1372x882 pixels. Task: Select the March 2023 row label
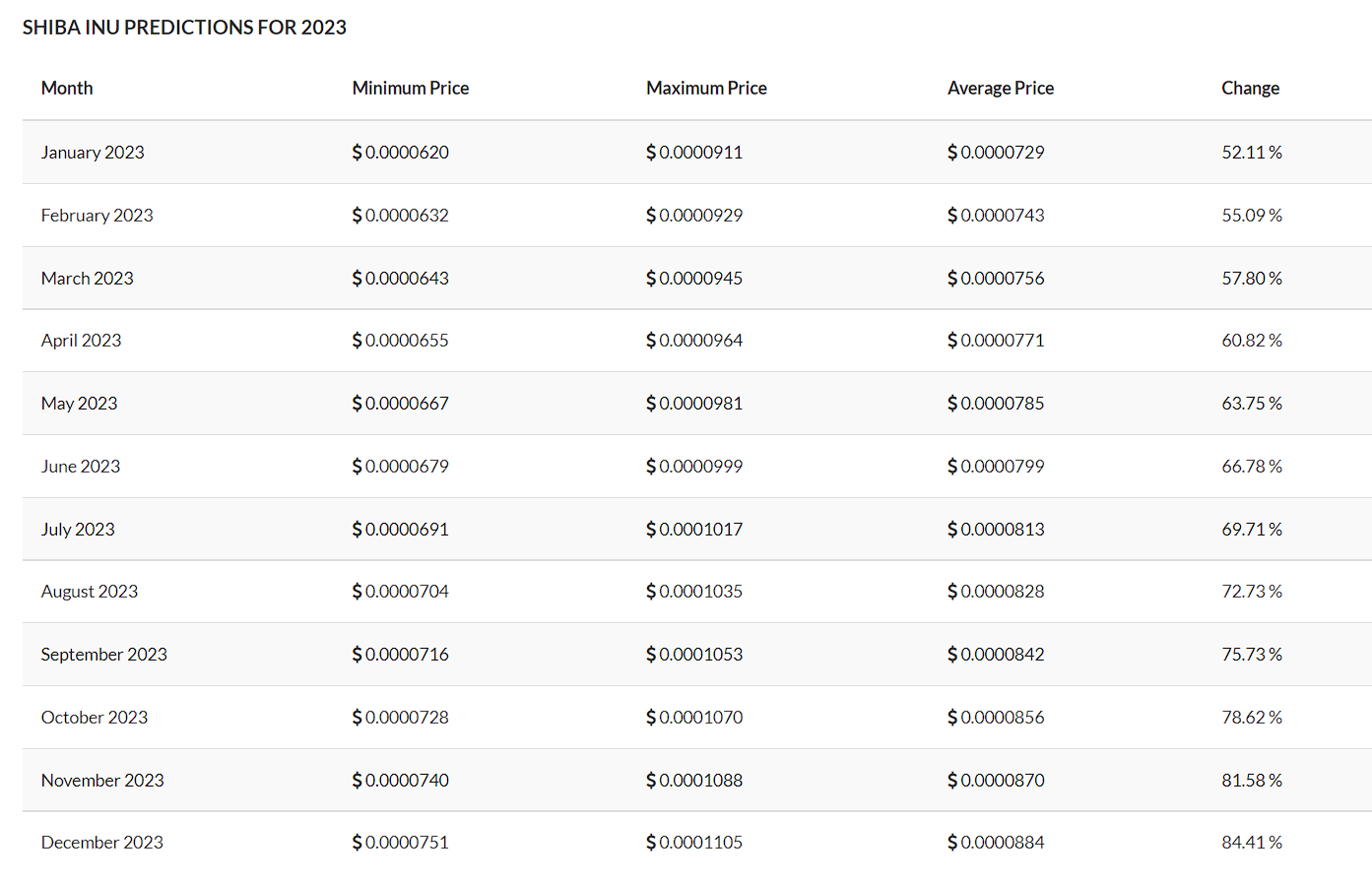tap(88, 278)
